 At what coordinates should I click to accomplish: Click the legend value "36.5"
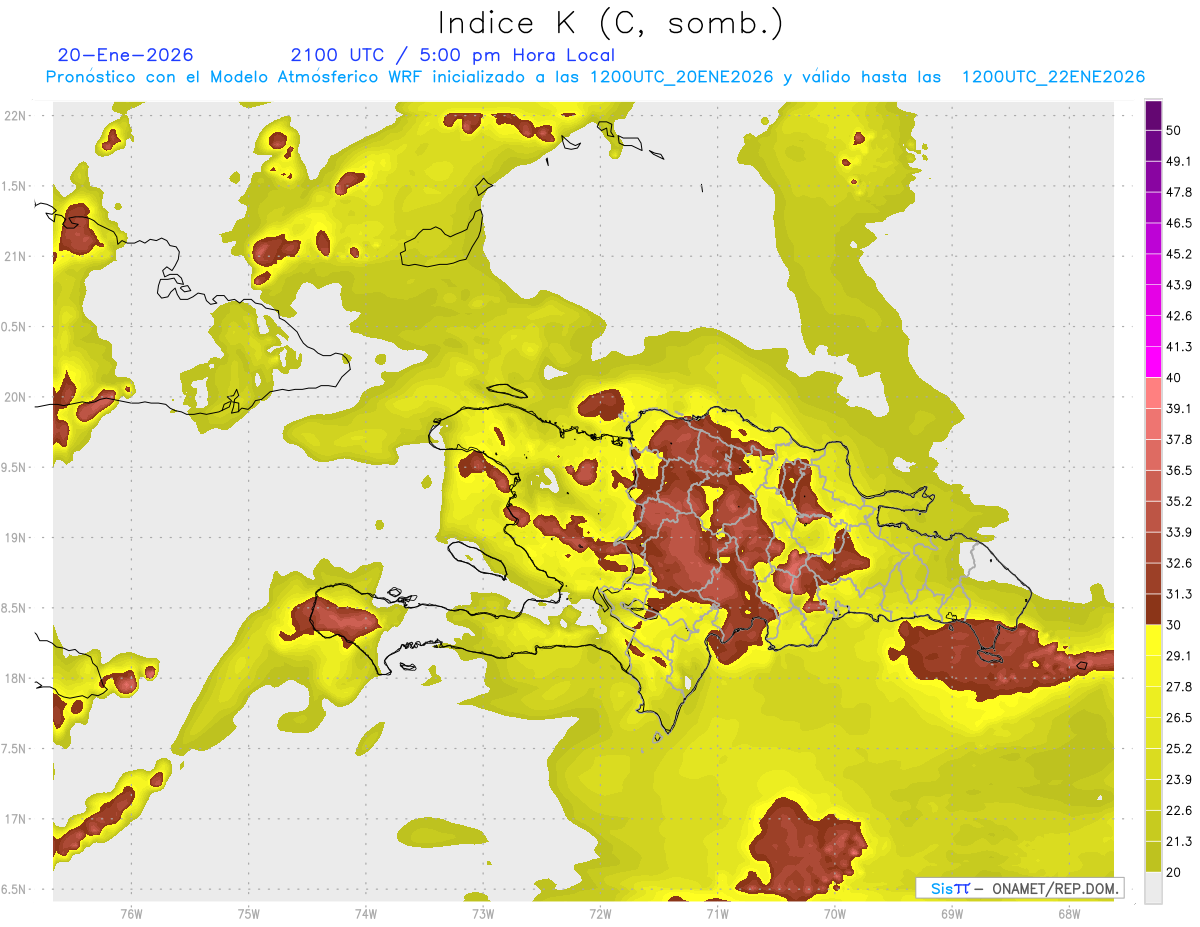[x=1179, y=471]
